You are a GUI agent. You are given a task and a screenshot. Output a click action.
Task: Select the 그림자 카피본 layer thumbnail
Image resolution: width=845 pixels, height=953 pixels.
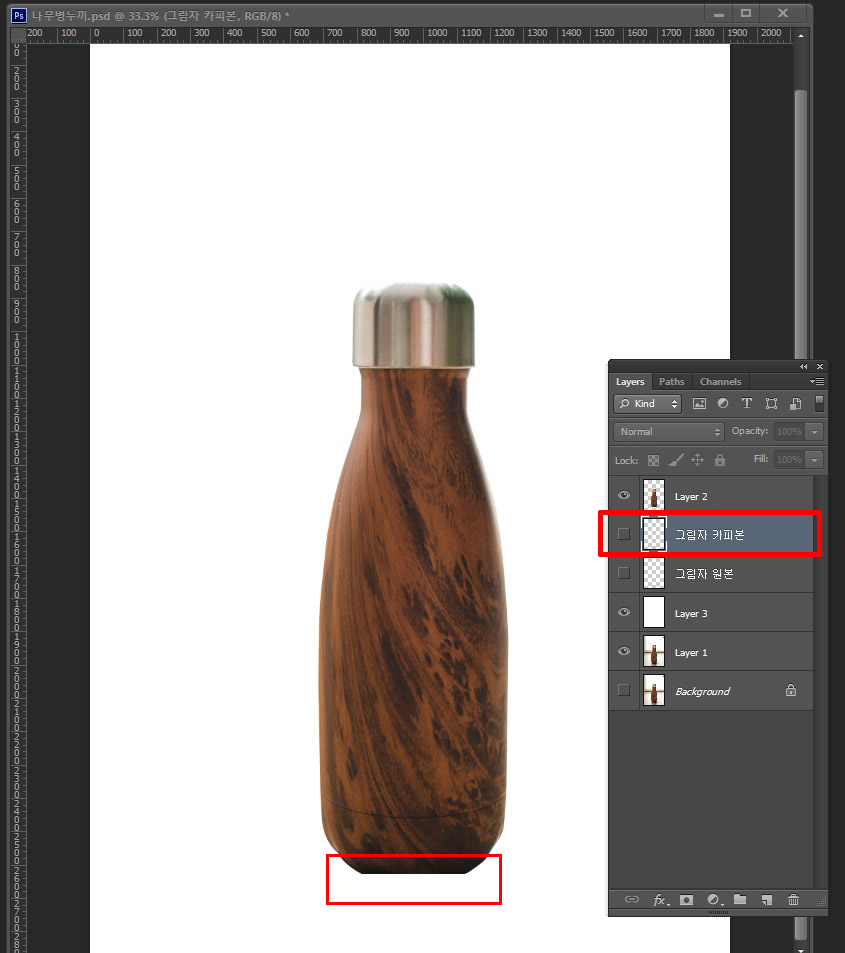[x=654, y=534]
